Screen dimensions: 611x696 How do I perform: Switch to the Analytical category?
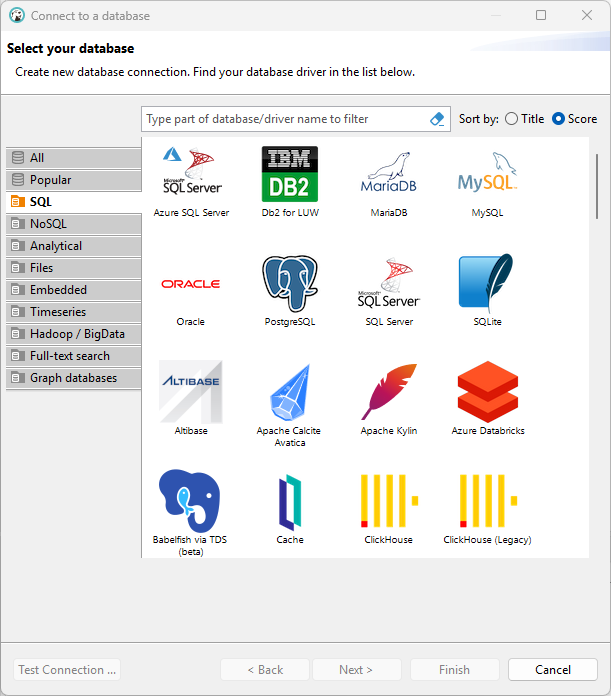(74, 246)
